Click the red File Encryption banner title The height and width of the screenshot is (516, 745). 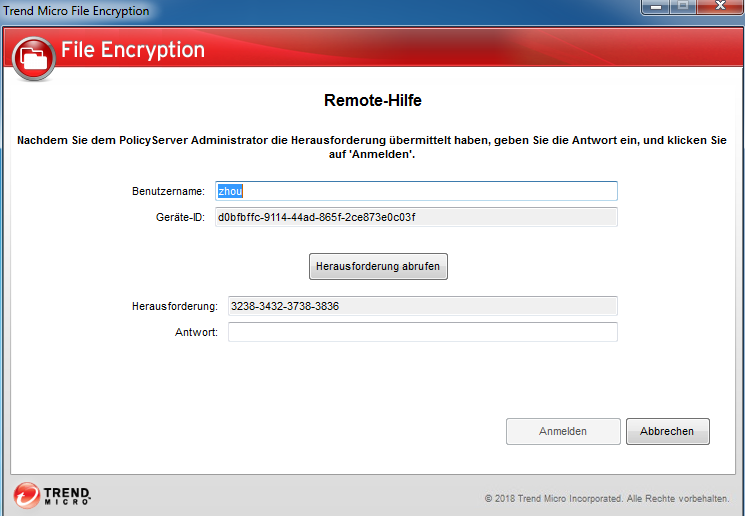pyautogui.click(x=133, y=50)
